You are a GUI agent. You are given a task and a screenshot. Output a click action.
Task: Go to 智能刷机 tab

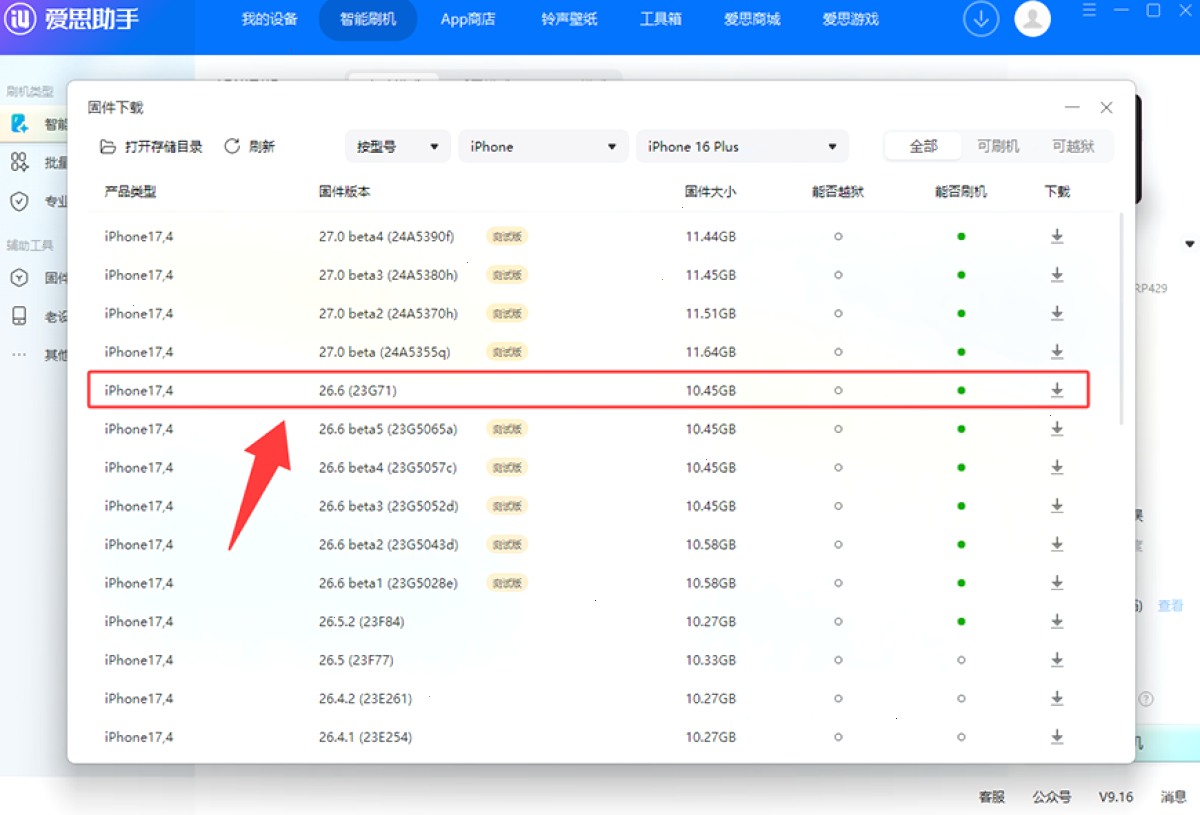coord(368,19)
